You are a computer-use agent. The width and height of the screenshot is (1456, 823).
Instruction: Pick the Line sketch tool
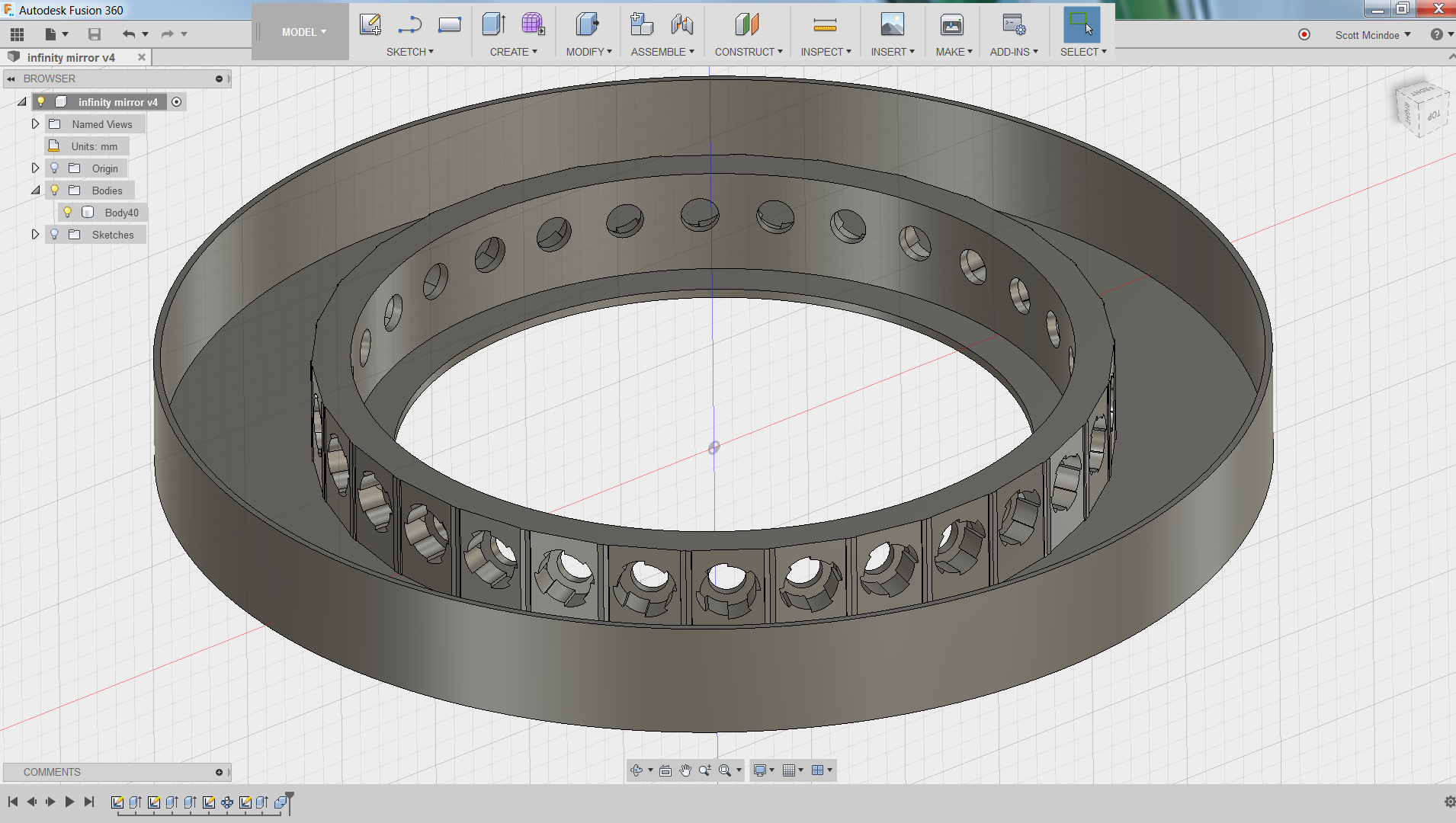410,24
